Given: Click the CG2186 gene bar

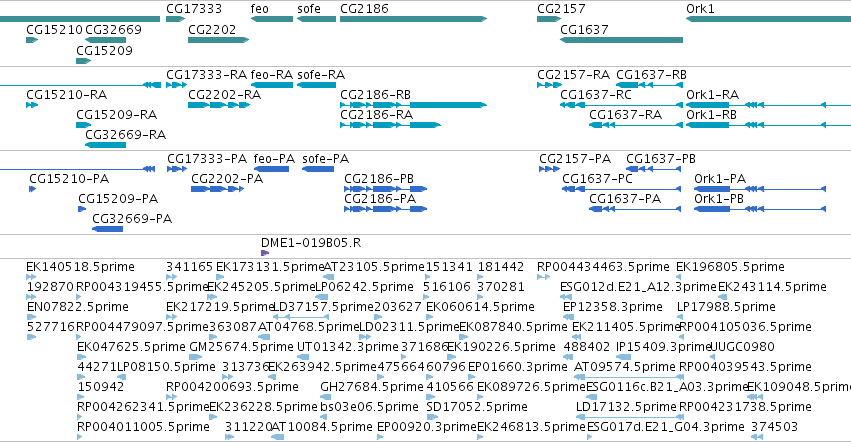Looking at the screenshot, I should (x=414, y=19).
